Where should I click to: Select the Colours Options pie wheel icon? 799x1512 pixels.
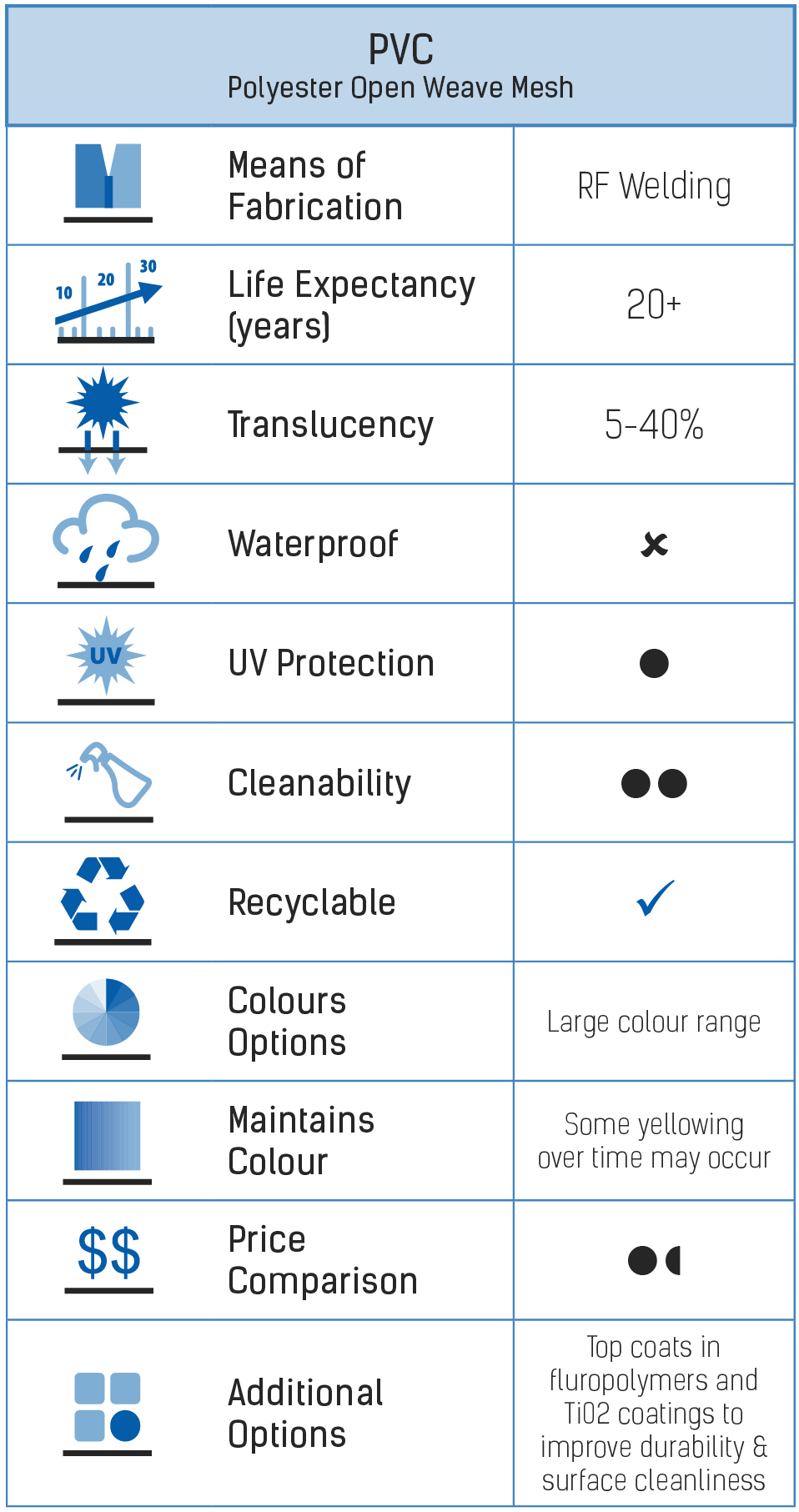coord(106,1017)
